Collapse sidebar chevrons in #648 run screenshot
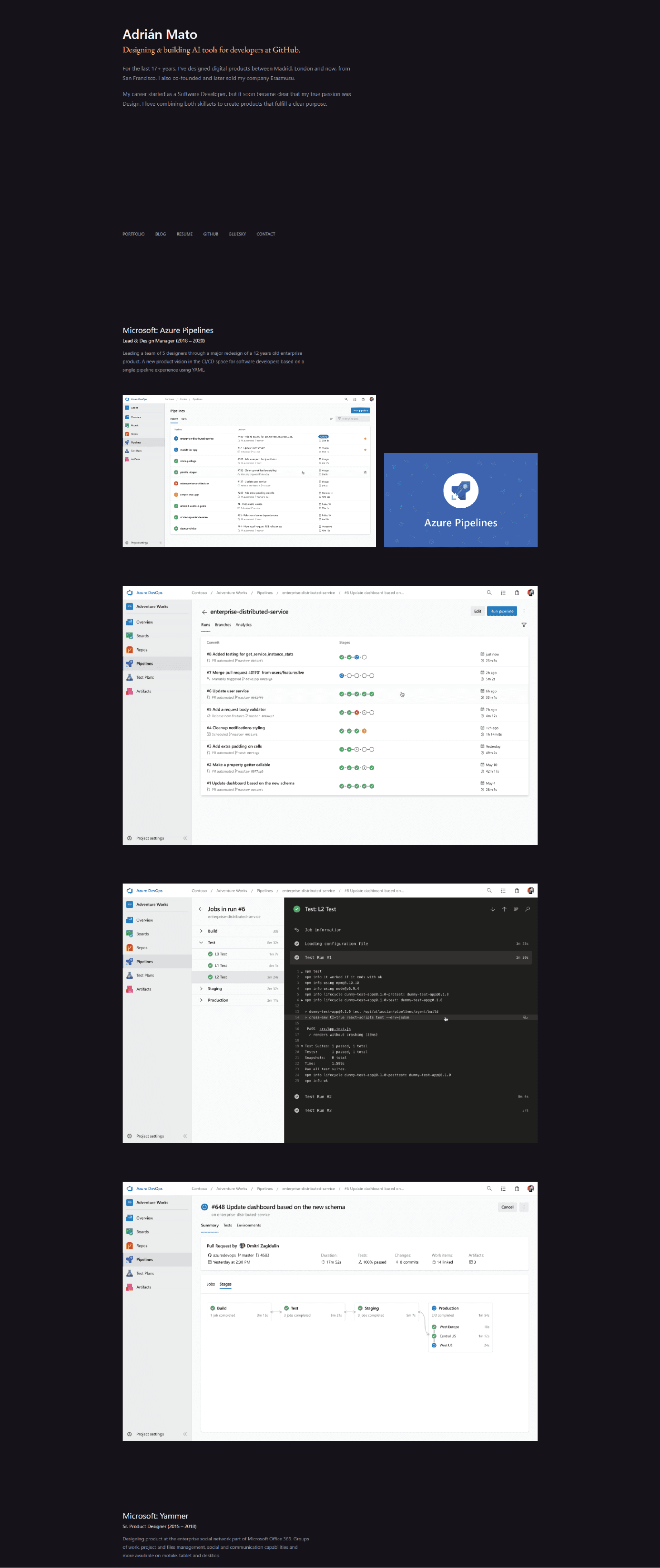 185,1434
